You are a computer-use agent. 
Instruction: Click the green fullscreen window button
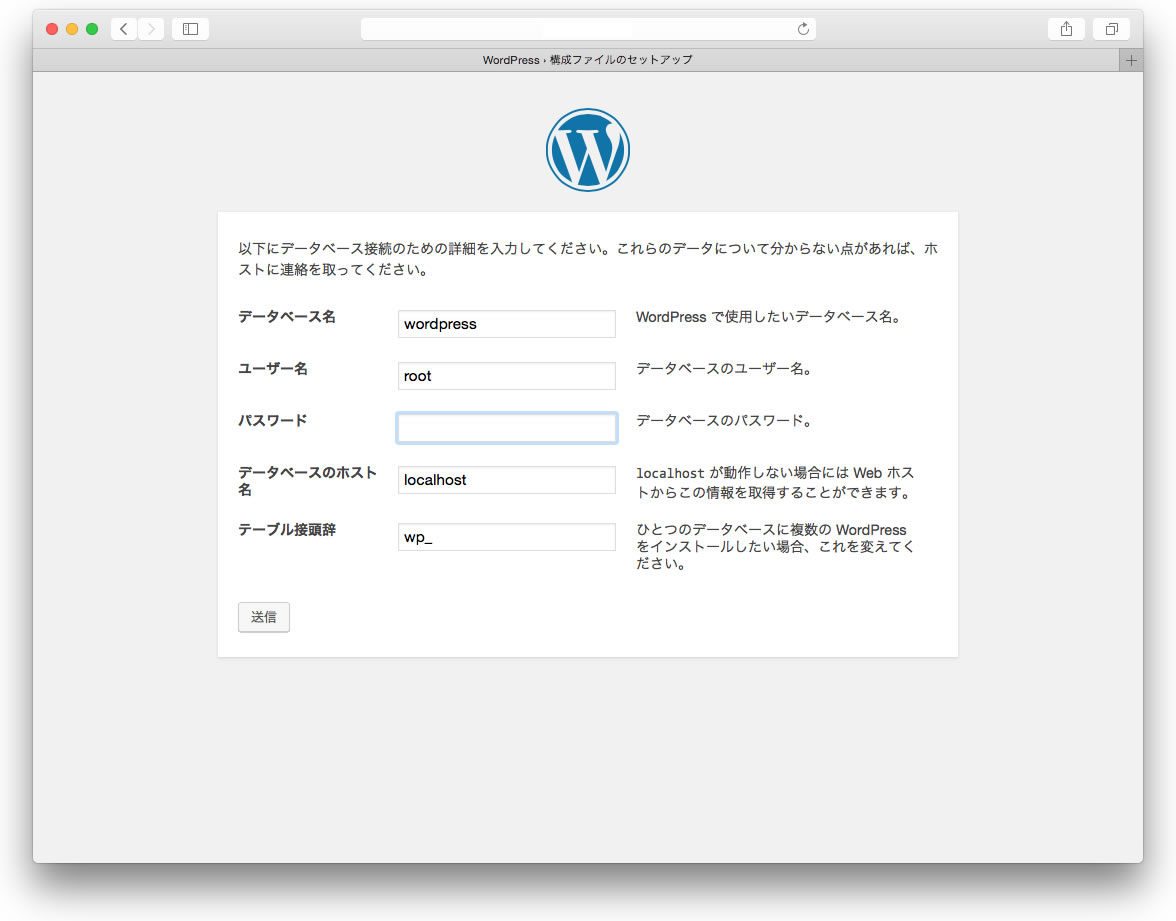point(92,29)
